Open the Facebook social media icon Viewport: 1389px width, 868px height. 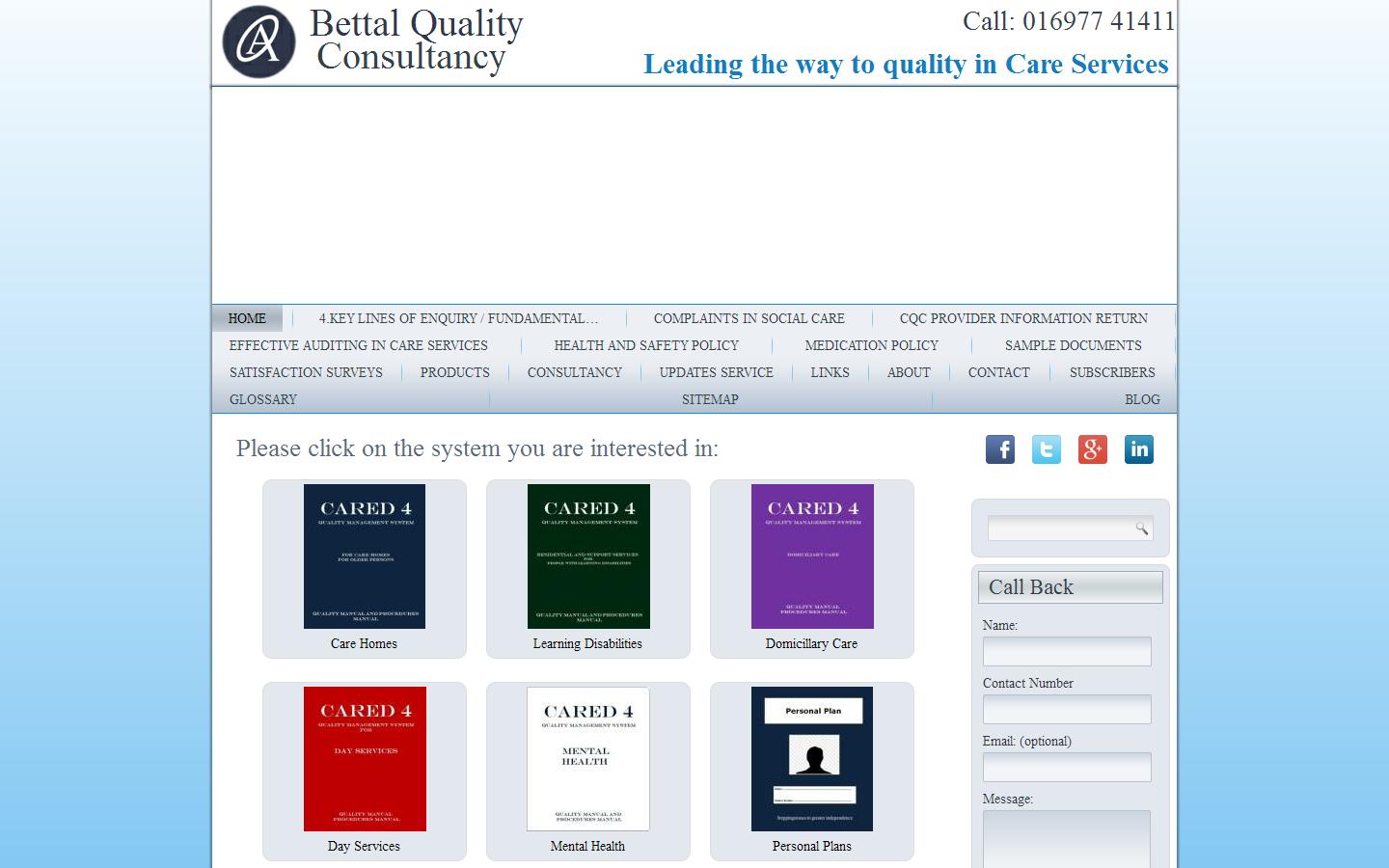pos(1000,448)
